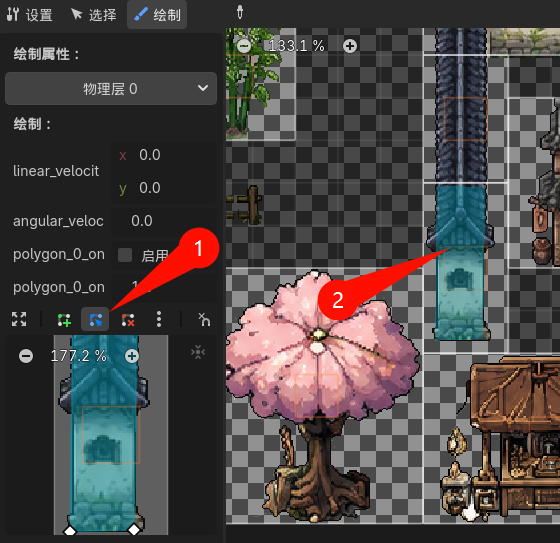The image size is (560, 543).
Task: Select the add polygon points tool
Action: click(x=64, y=320)
